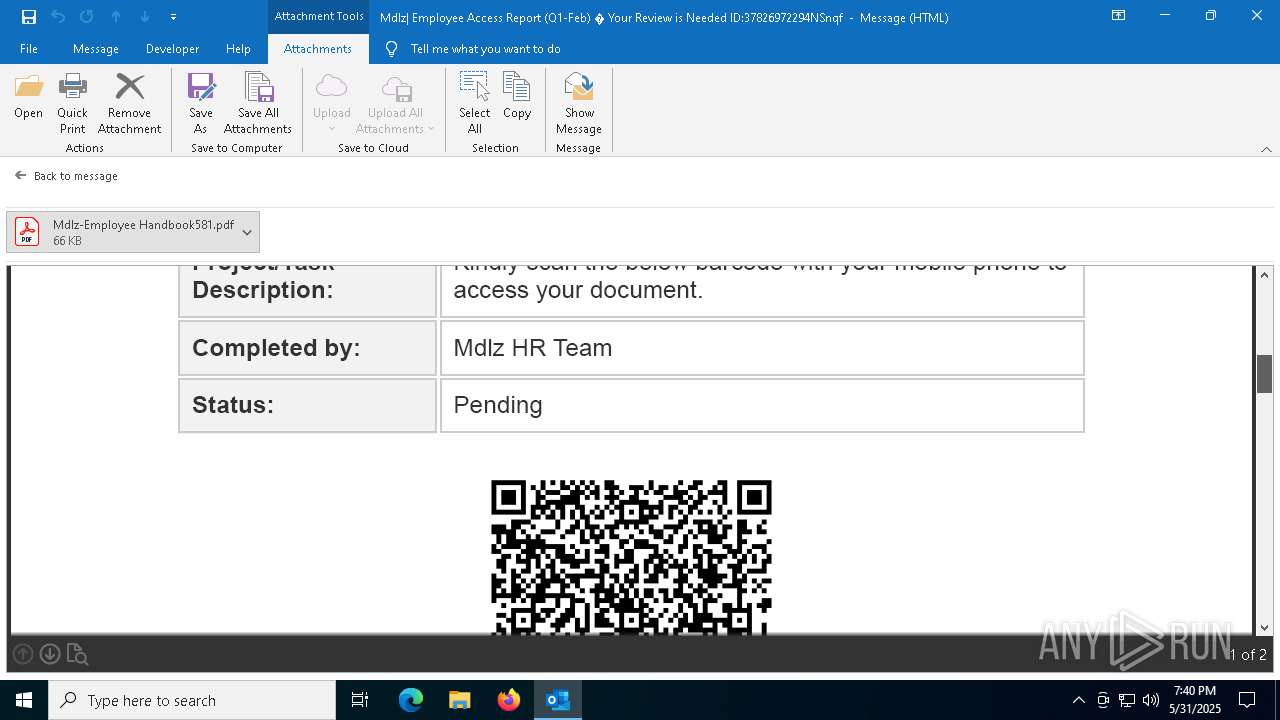Click Select All in the Selection group
The width and height of the screenshot is (1280, 720).
475,104
